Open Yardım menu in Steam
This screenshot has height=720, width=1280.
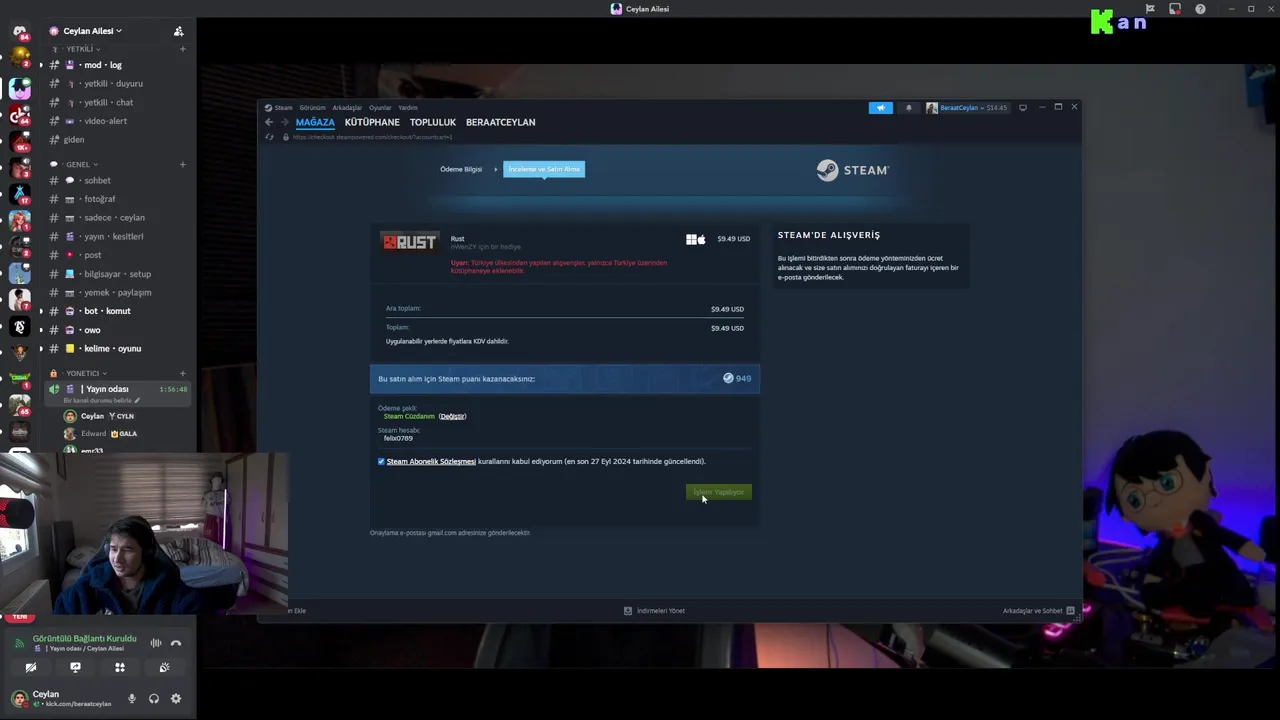tap(408, 108)
